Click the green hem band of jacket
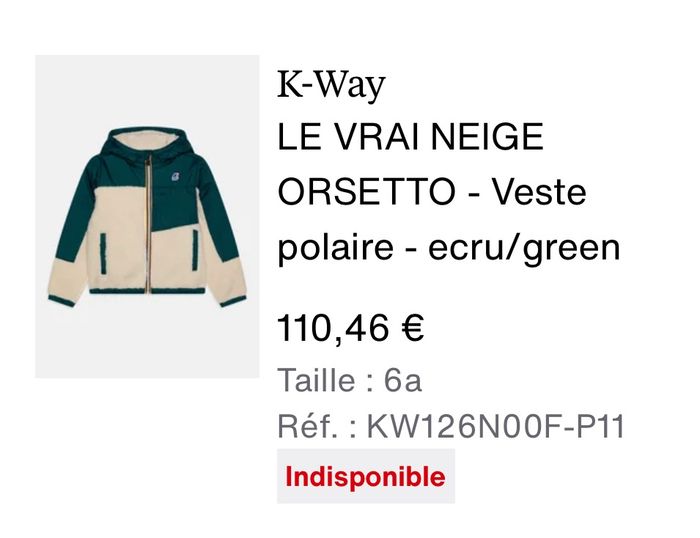Image resolution: width=700 pixels, height=538 pixels. (147, 291)
